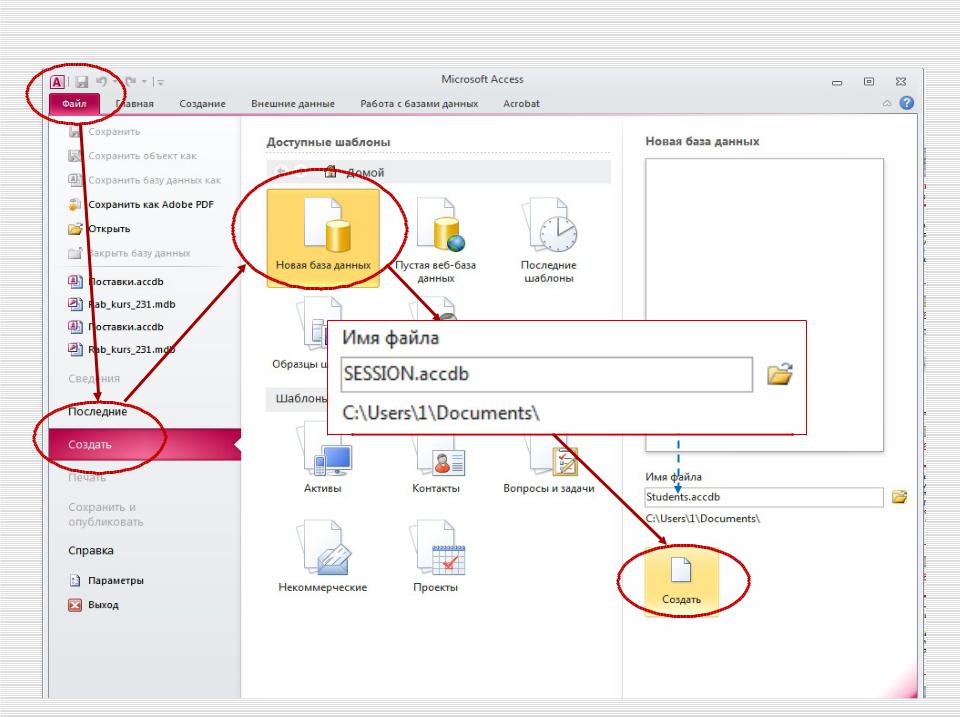The width and height of the screenshot is (960, 717).
Task: Click the Параметры icon
Action: (75, 580)
